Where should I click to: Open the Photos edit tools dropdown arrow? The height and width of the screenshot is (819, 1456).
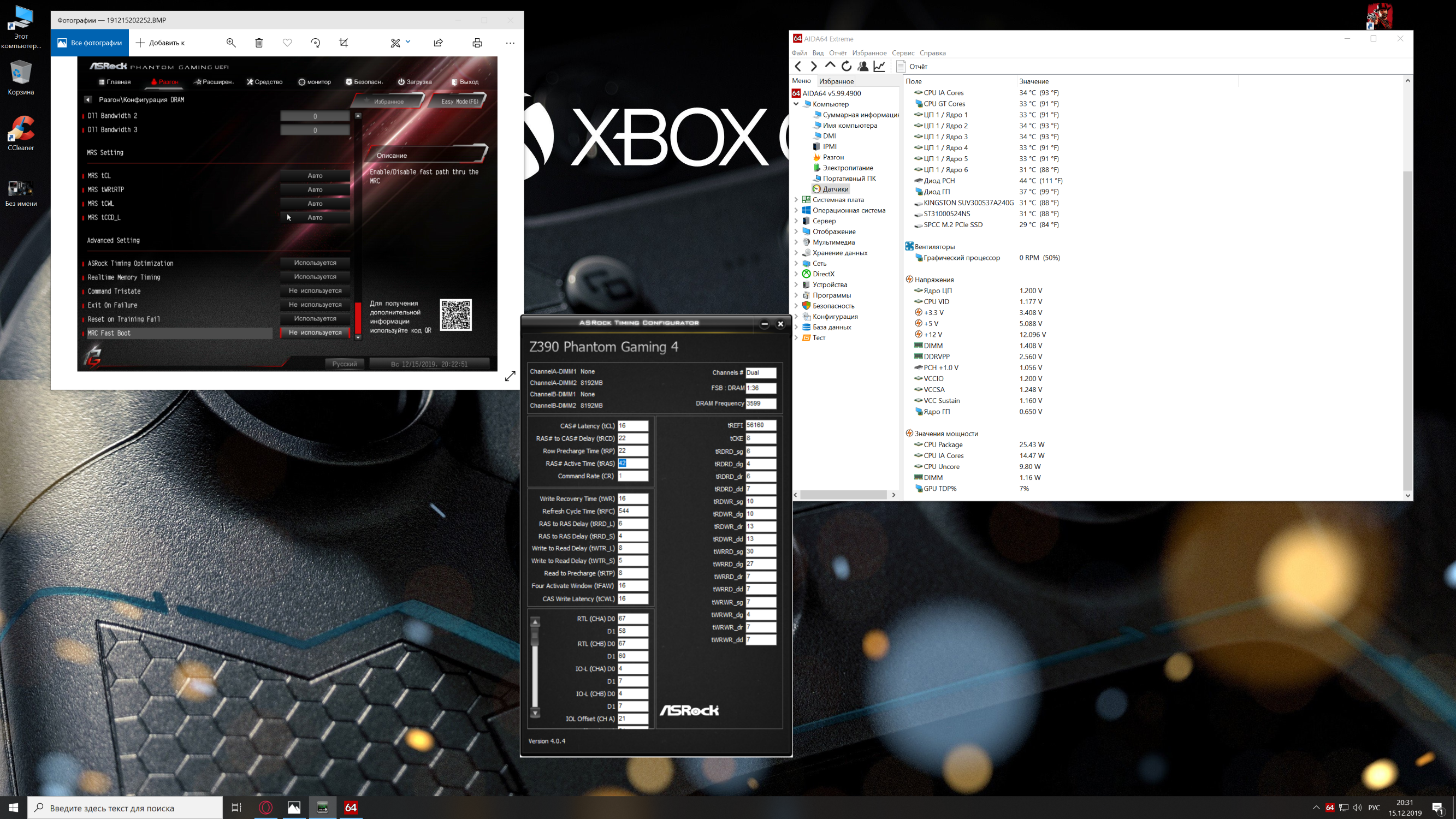408,42
